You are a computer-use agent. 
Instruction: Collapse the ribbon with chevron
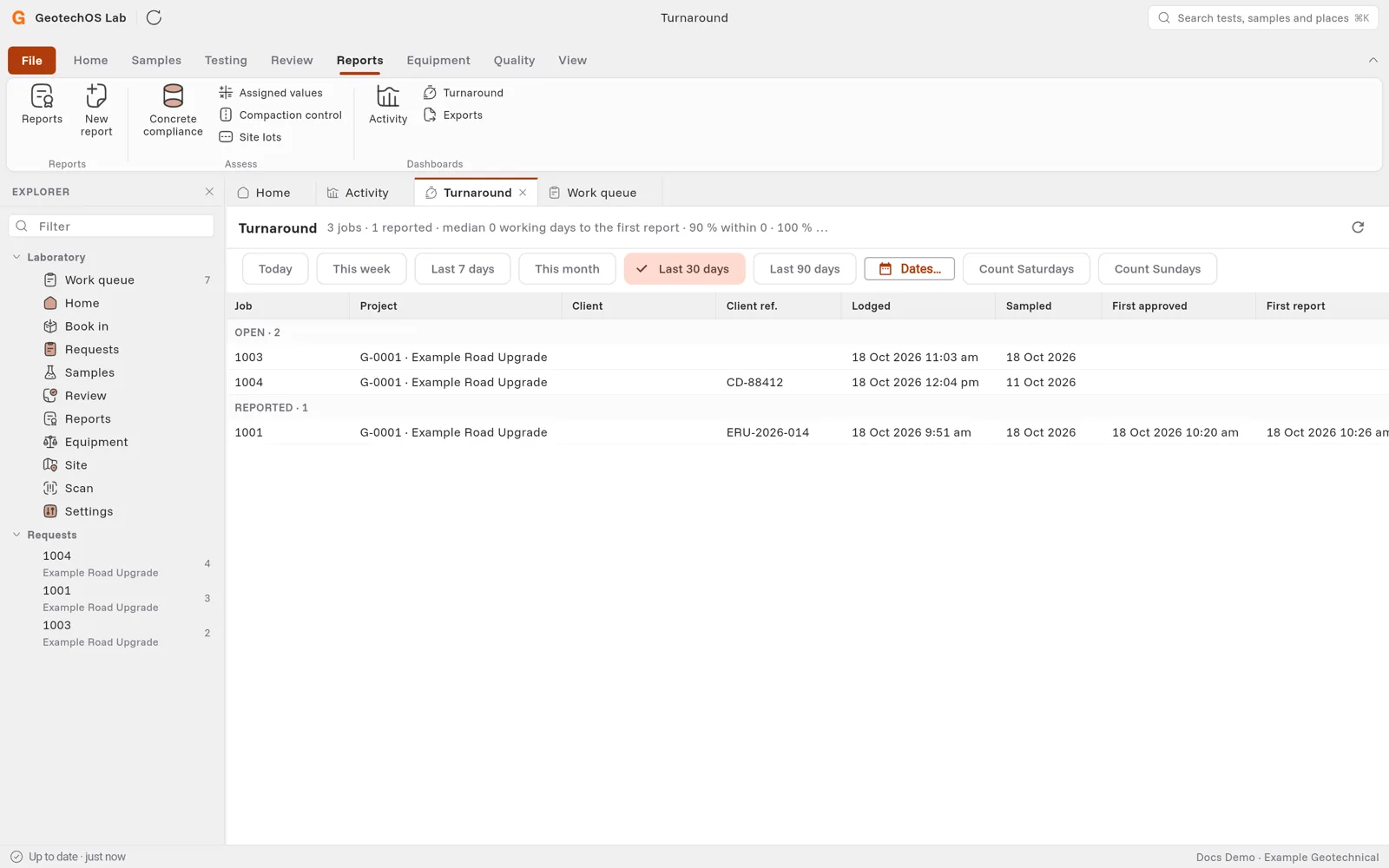[1373, 60]
